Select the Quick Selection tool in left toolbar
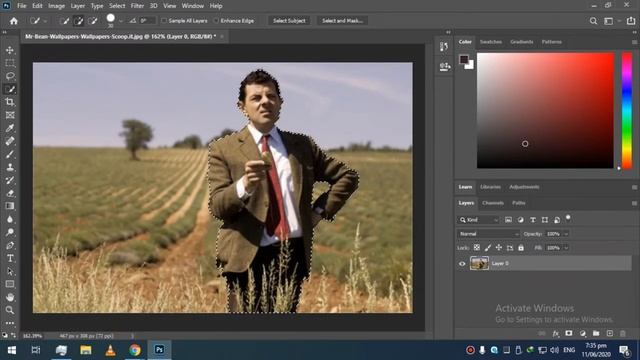The height and width of the screenshot is (360, 640). click(10, 89)
